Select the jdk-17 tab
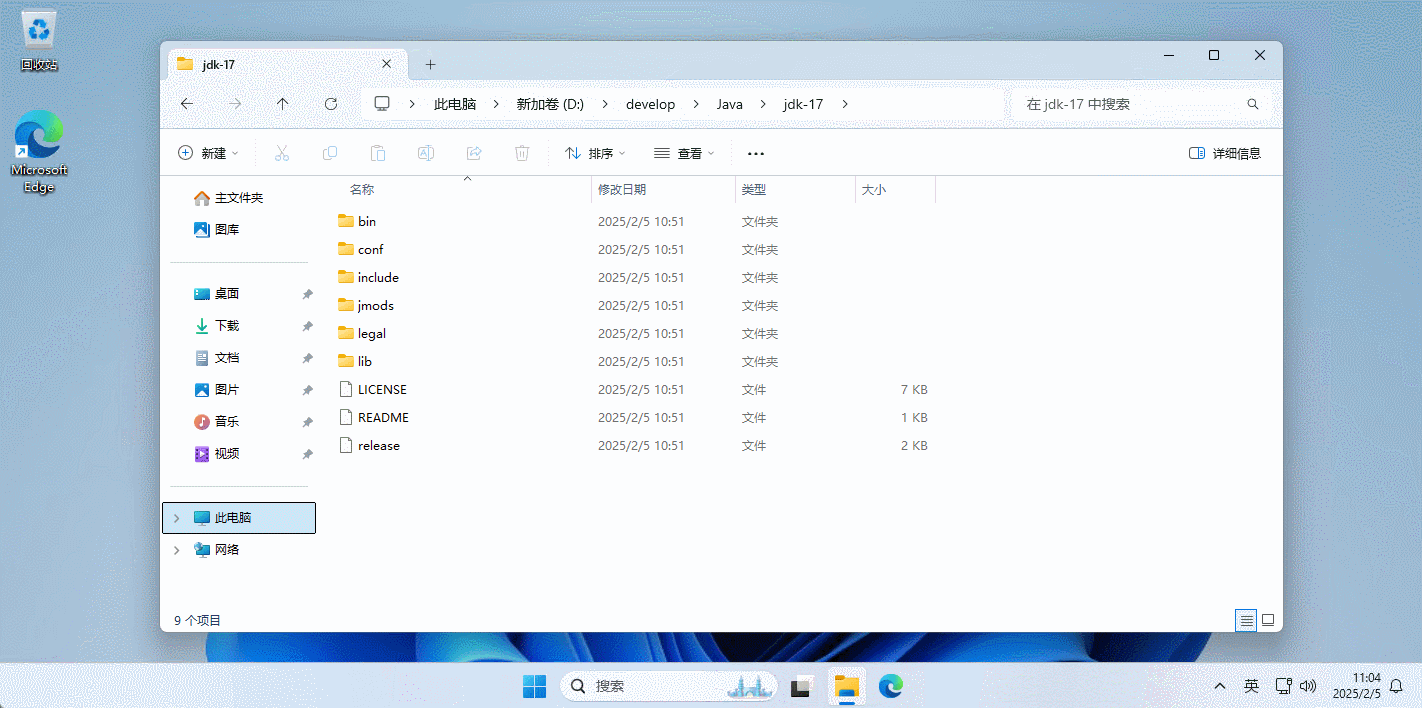The height and width of the screenshot is (708, 1422). (x=270, y=64)
